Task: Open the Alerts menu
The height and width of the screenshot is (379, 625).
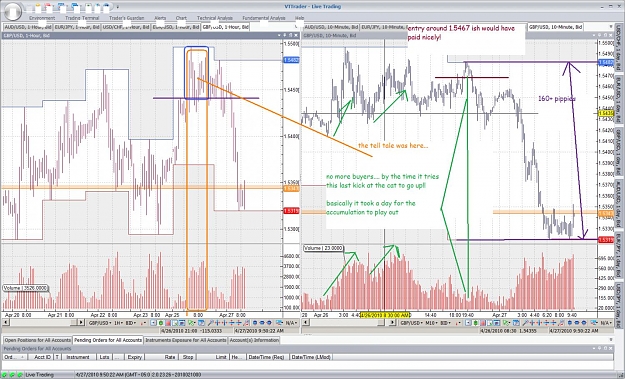Action: coord(160,18)
